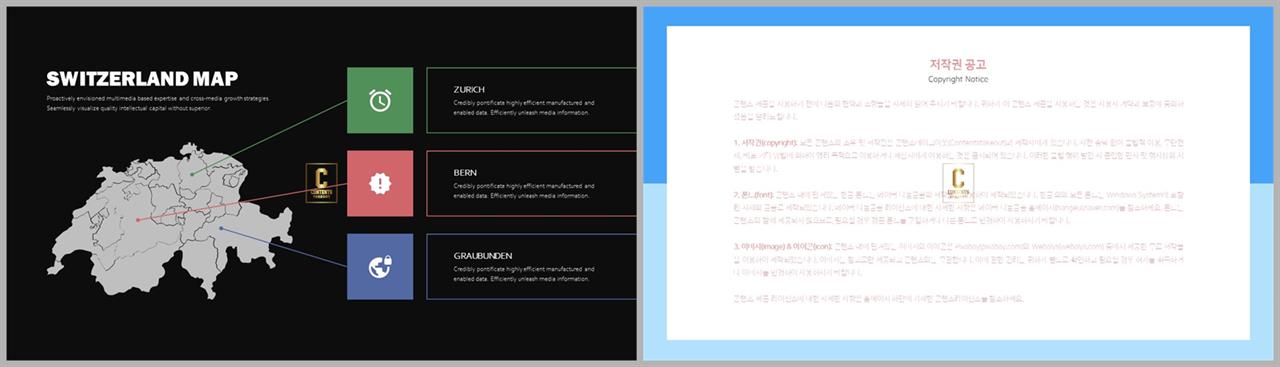Click the BERN heading
Viewport: 1280px width, 367px height.
click(465, 173)
